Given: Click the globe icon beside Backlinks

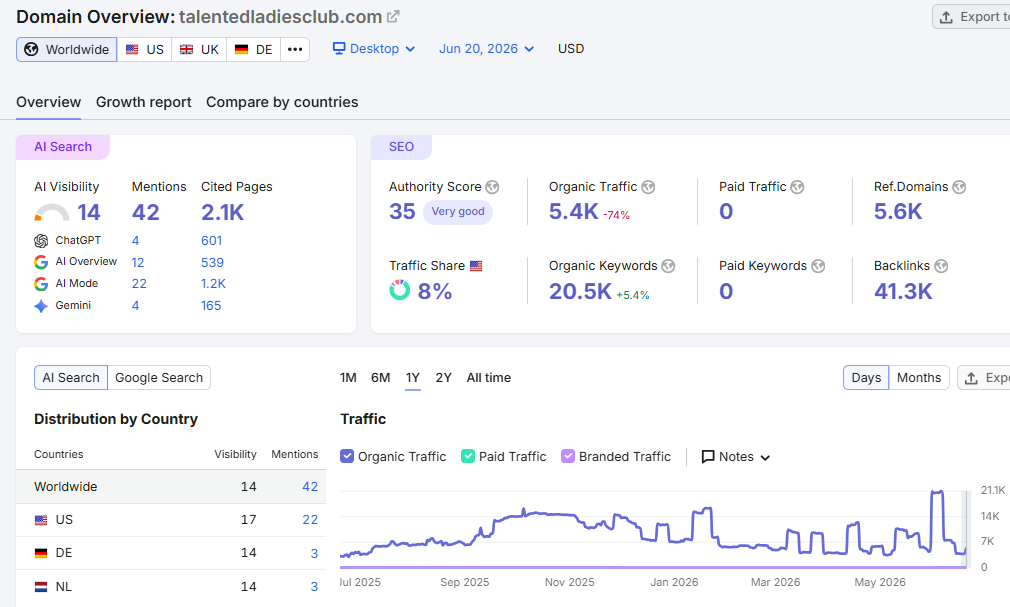Looking at the screenshot, I should [x=941, y=266].
